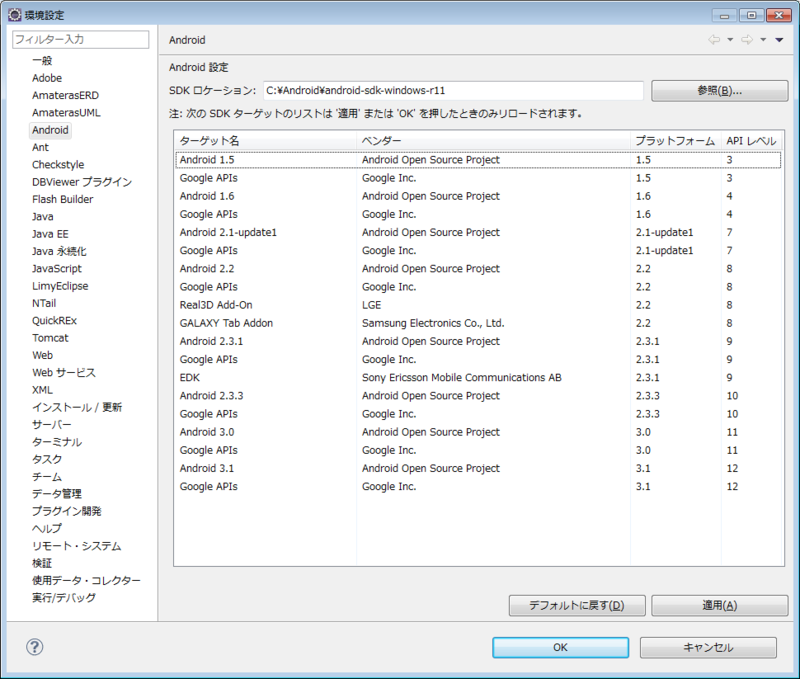This screenshot has width=800, height=679.
Task: Select サーバー in the tree
Action: 52,425
